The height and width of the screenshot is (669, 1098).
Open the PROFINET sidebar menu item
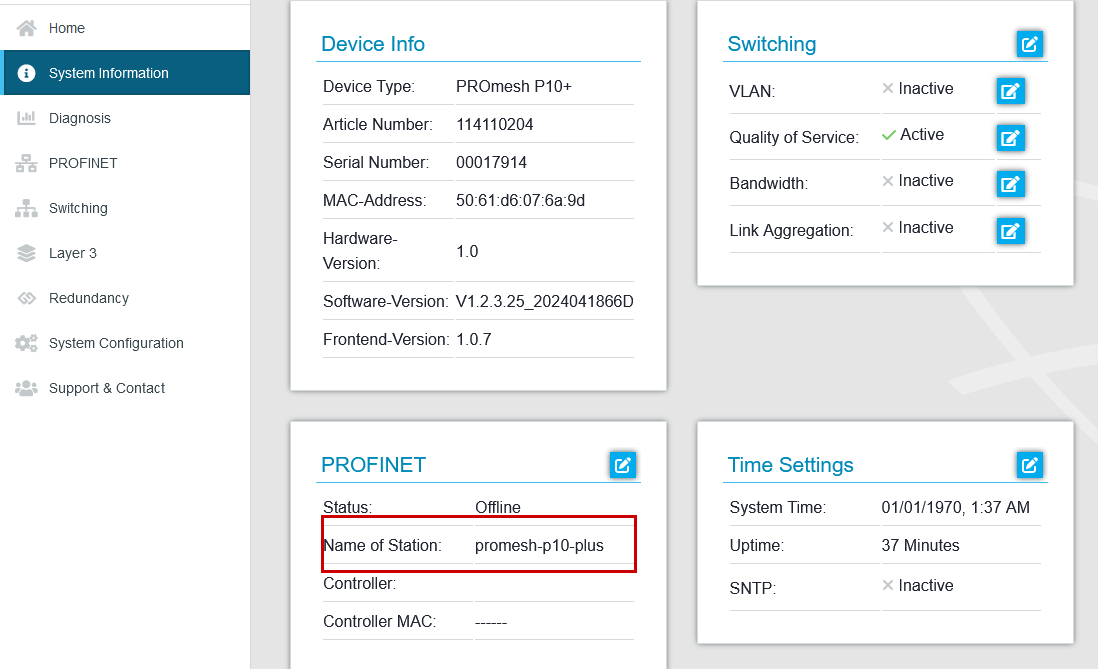125,163
